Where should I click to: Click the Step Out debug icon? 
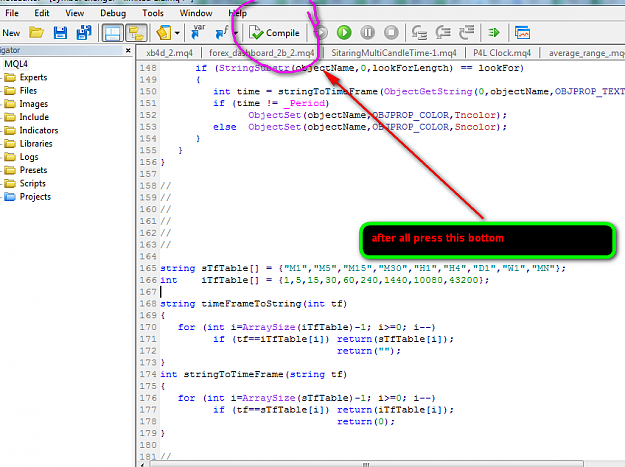point(466,33)
